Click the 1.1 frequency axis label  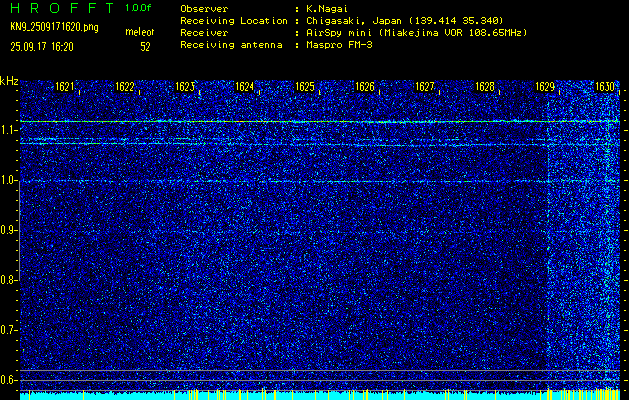coord(7,130)
